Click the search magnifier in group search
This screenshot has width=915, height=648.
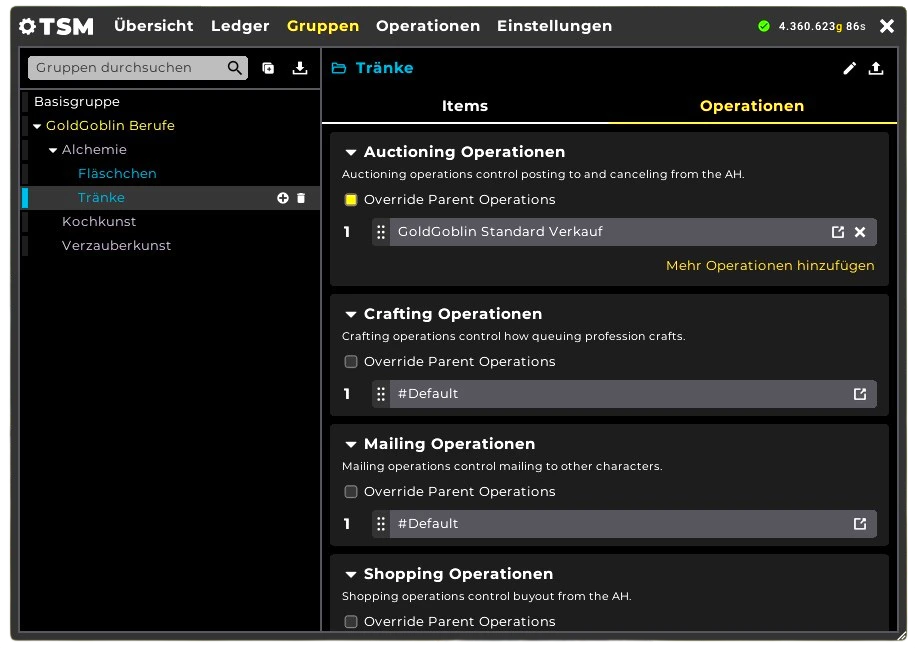(x=235, y=68)
